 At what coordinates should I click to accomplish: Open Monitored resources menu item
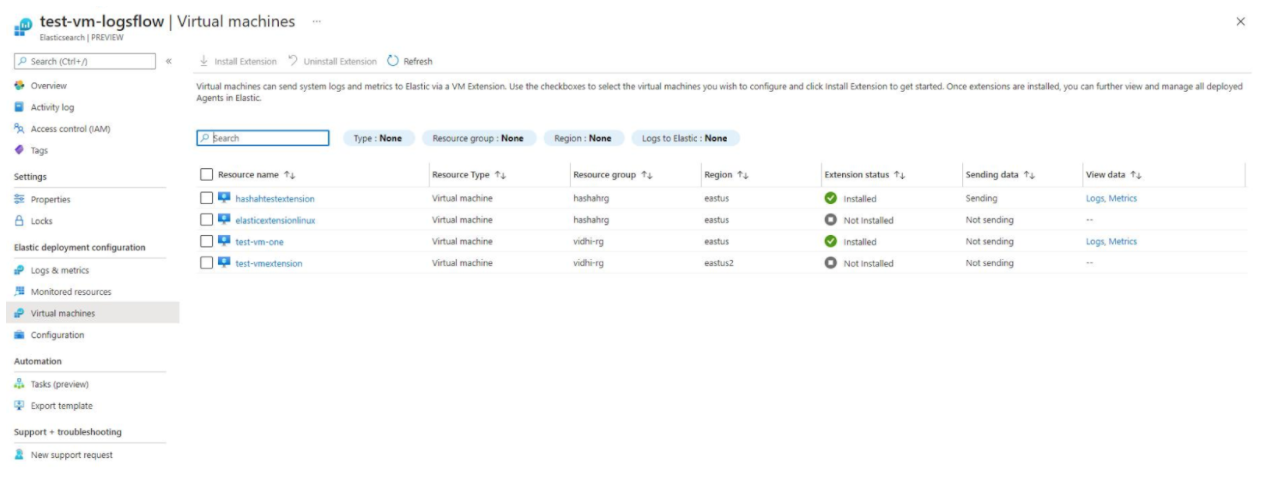71,292
